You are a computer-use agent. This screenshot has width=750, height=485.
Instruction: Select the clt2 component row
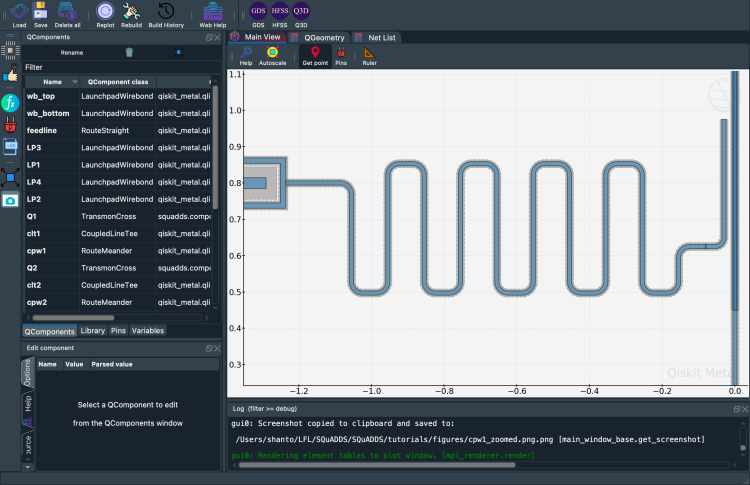[x=118, y=286]
